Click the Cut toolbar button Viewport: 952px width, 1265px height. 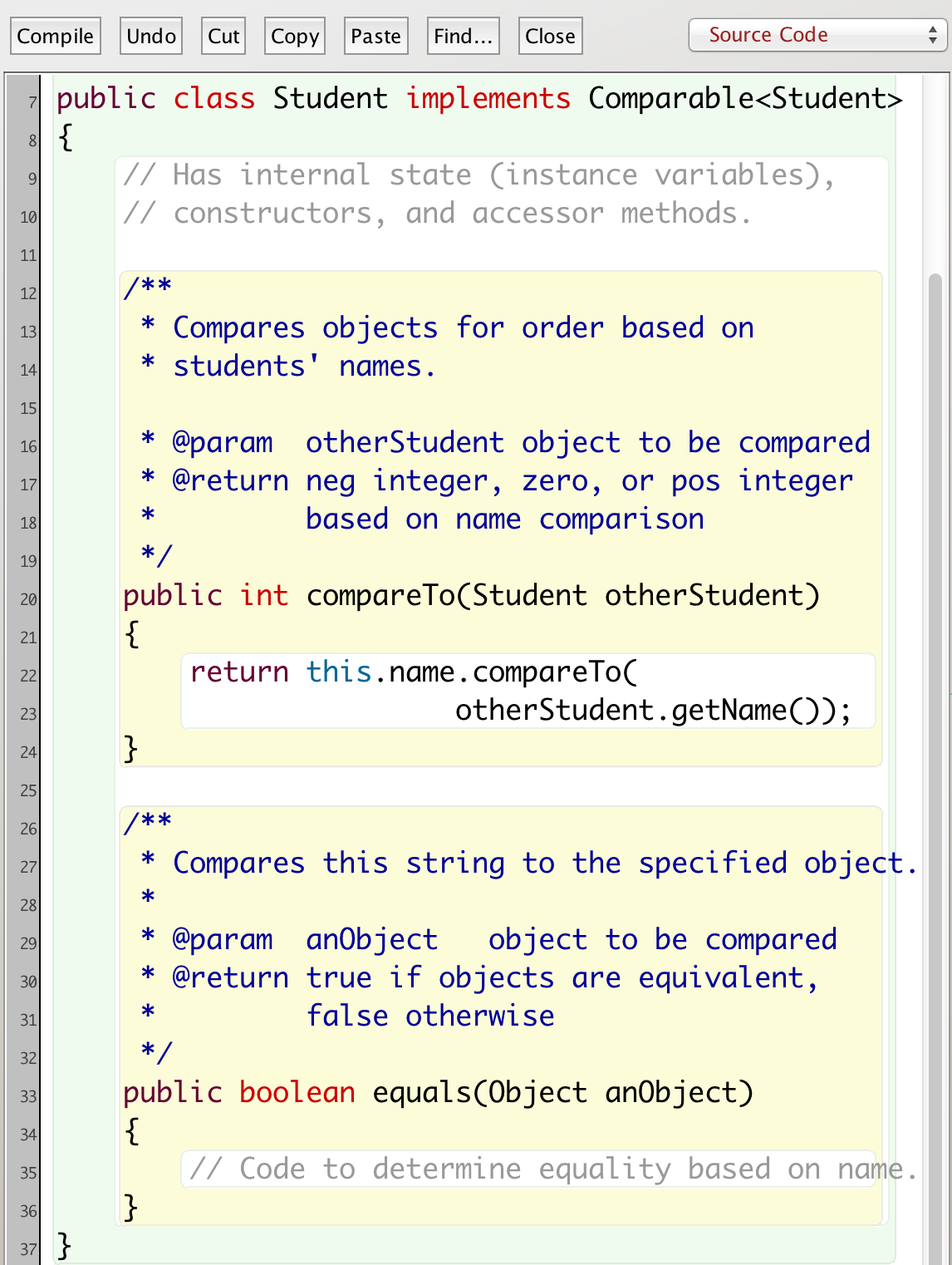[x=223, y=36]
